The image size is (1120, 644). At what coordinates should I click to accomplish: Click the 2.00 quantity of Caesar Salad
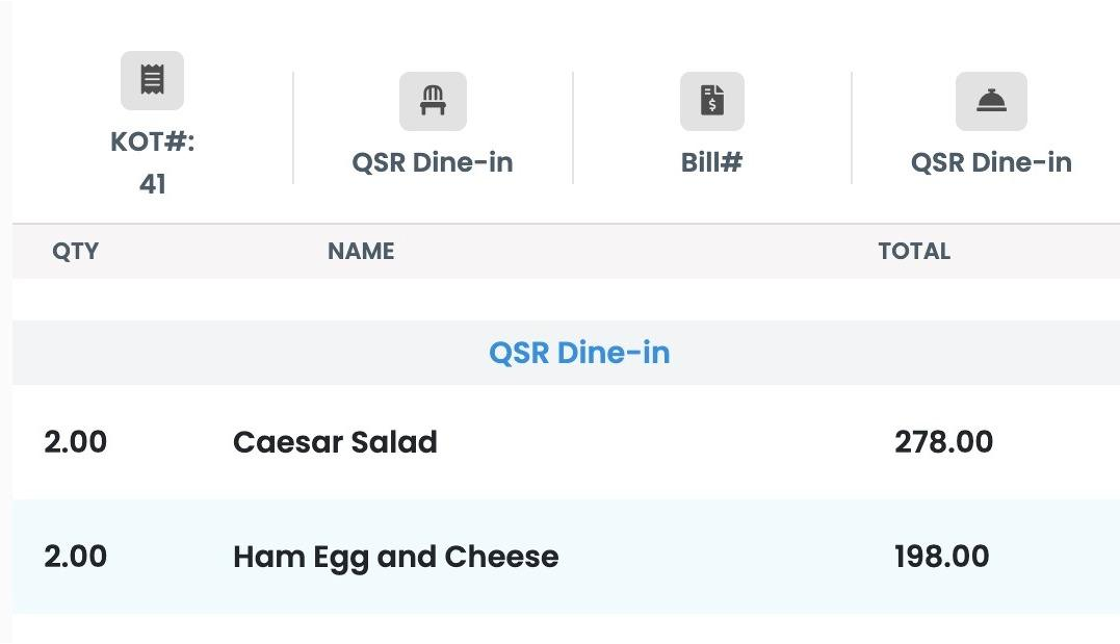(76, 442)
